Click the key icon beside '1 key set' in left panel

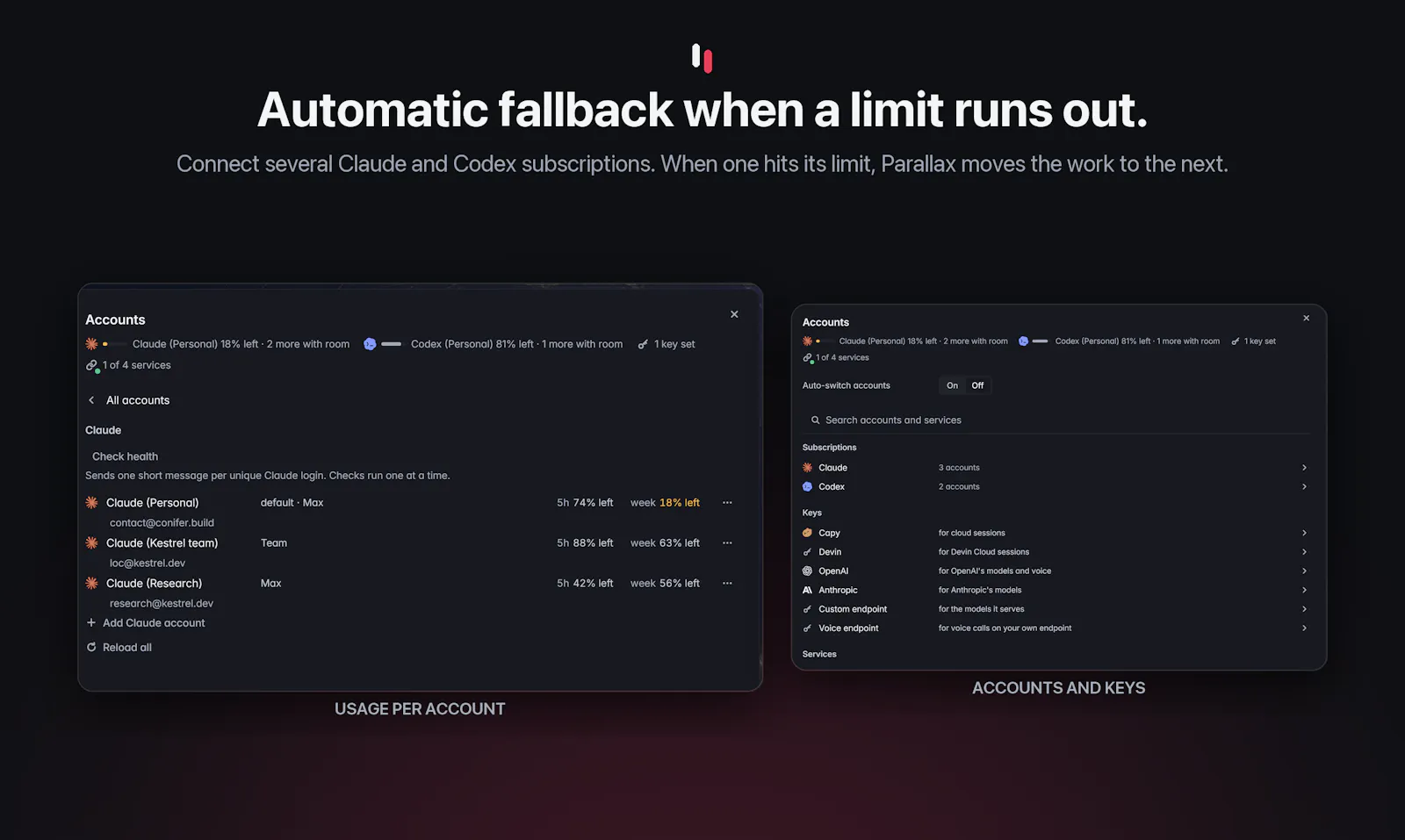pos(643,344)
